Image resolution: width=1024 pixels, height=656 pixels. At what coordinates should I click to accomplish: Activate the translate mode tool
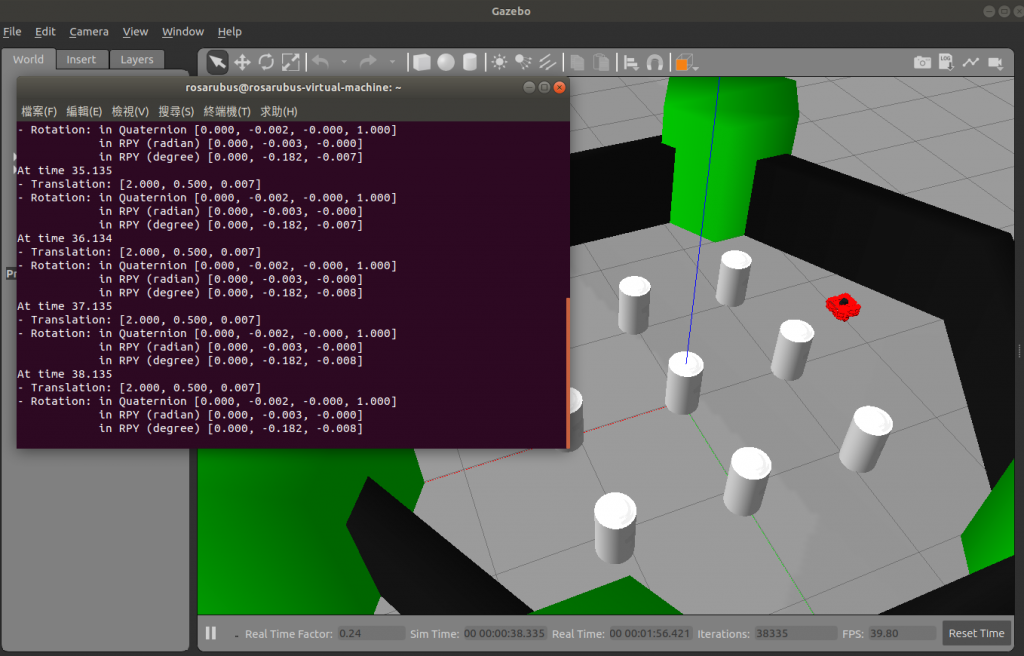[x=242, y=63]
